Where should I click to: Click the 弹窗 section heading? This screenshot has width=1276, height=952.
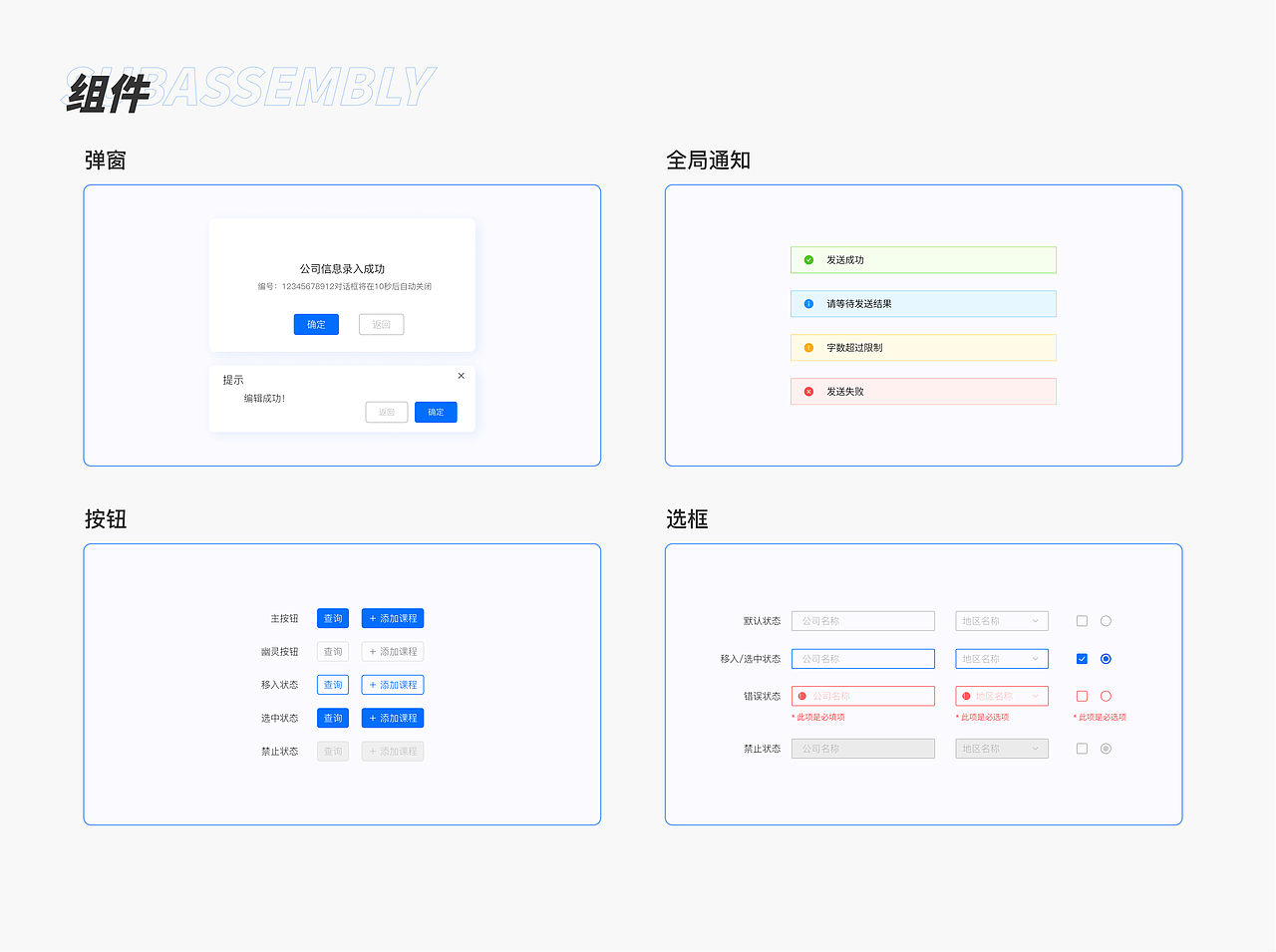point(105,160)
